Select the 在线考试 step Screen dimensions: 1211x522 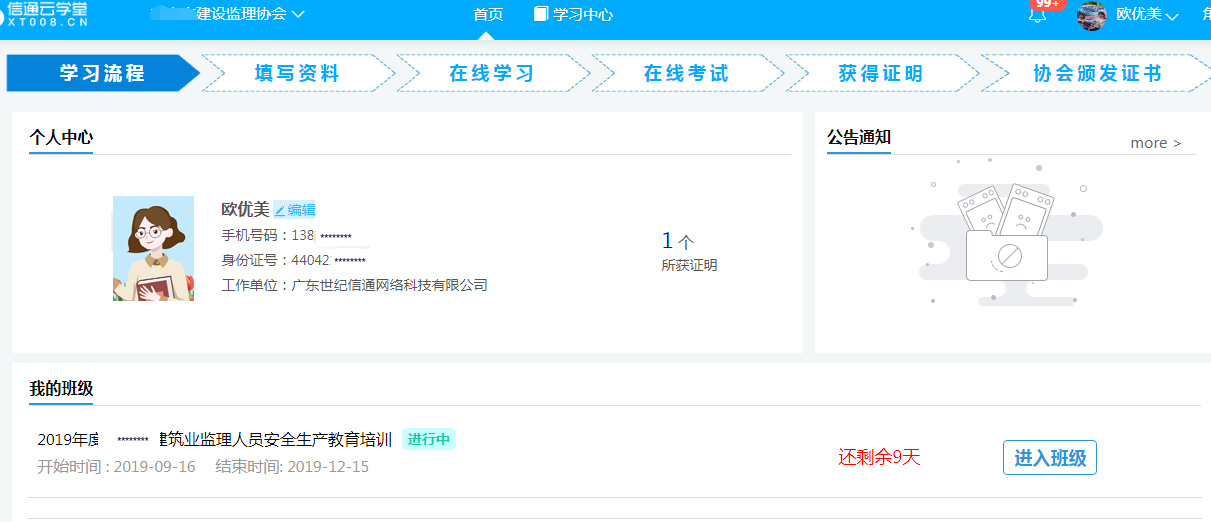tap(686, 73)
